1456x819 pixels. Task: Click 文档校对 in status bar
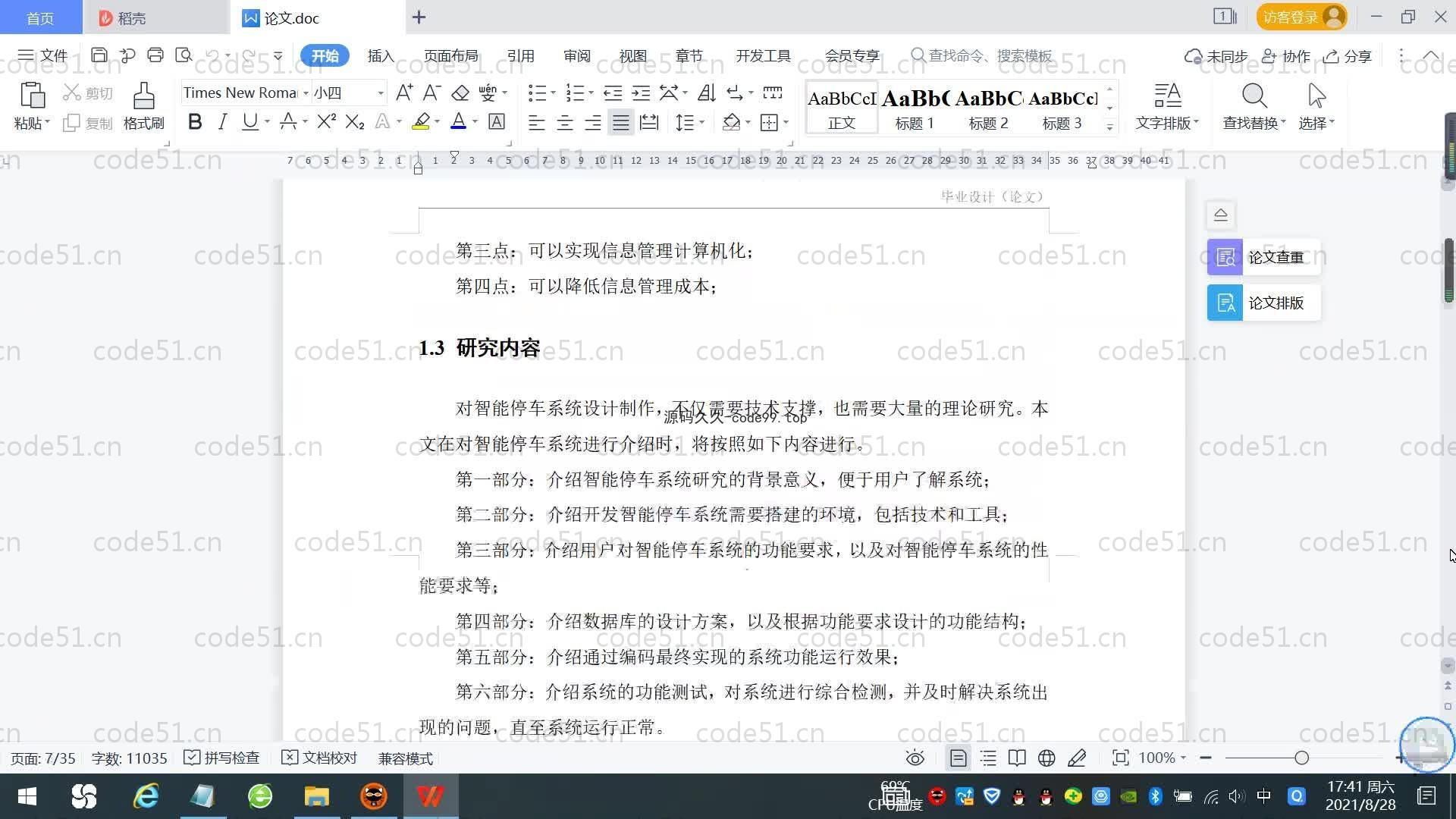(319, 758)
